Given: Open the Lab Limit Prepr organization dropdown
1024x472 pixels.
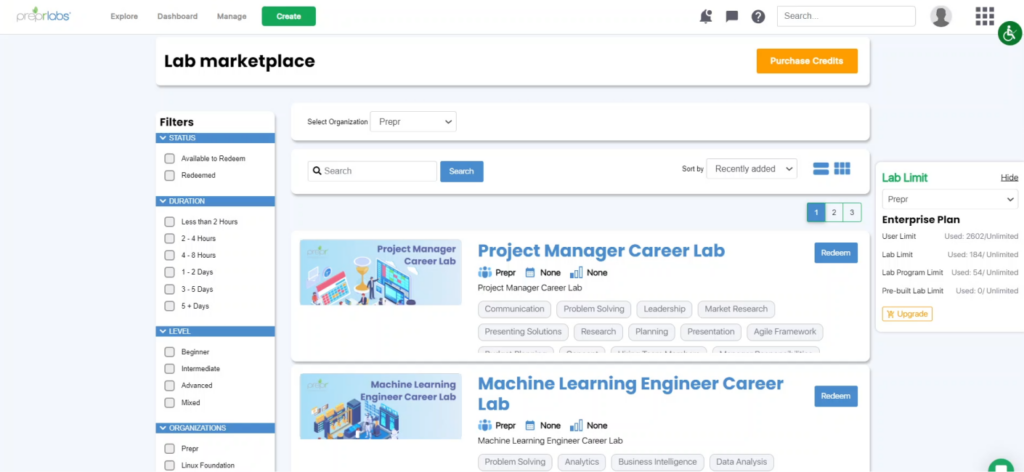Looking at the screenshot, I should (x=950, y=199).
